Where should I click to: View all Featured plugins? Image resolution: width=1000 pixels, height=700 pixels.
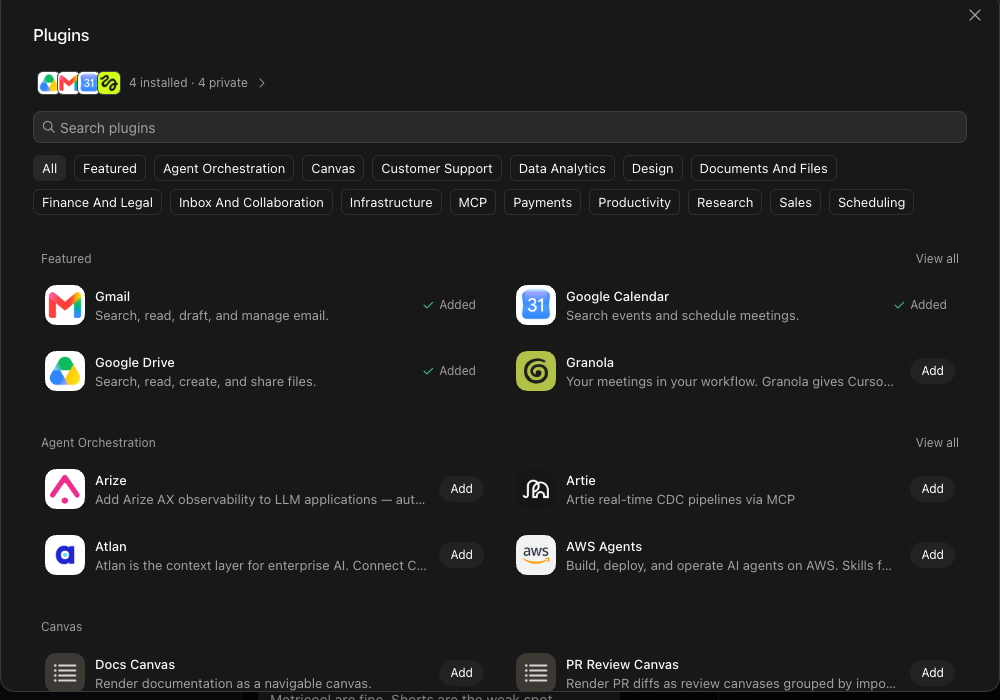coord(937,259)
